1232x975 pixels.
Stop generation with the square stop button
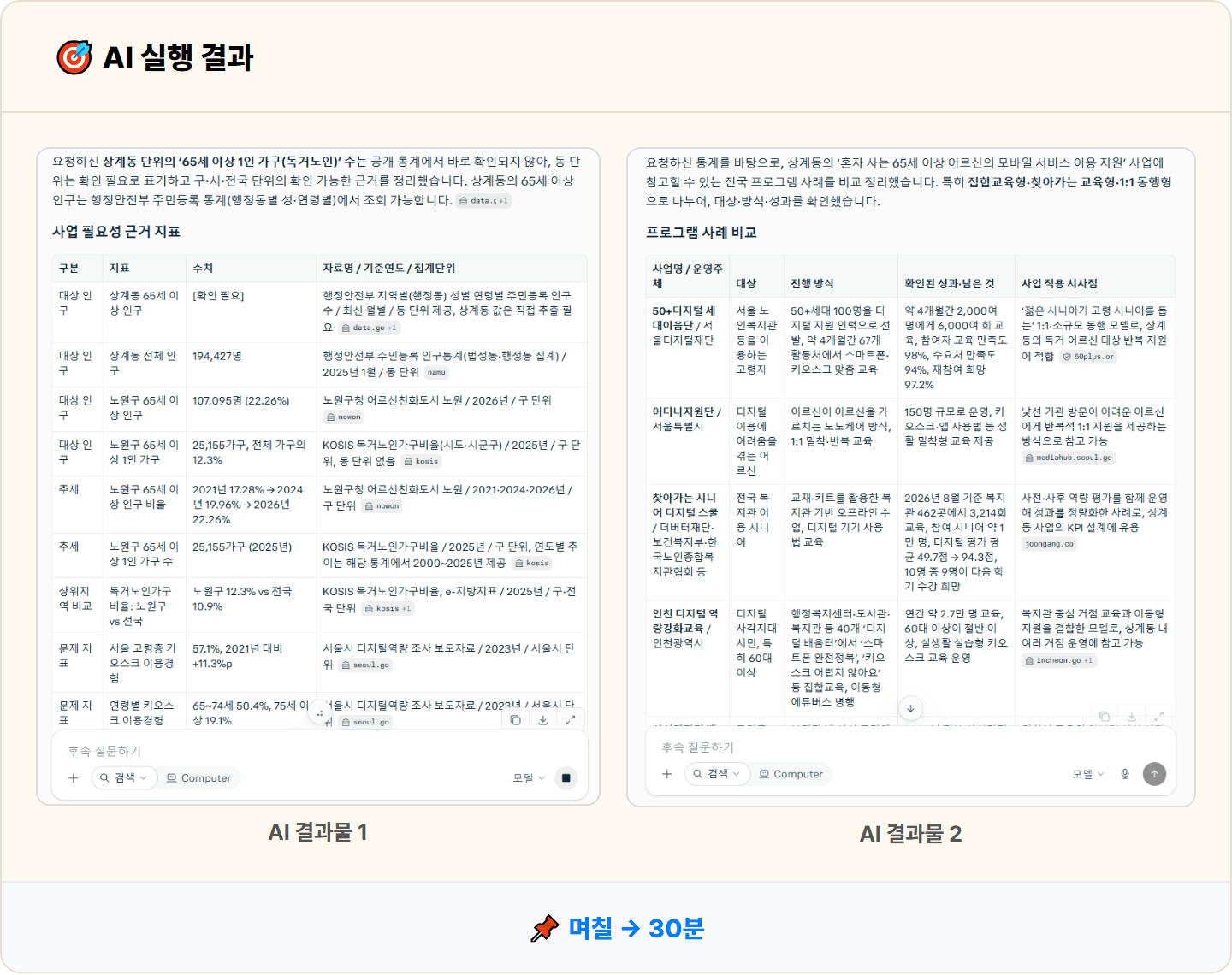coord(566,778)
